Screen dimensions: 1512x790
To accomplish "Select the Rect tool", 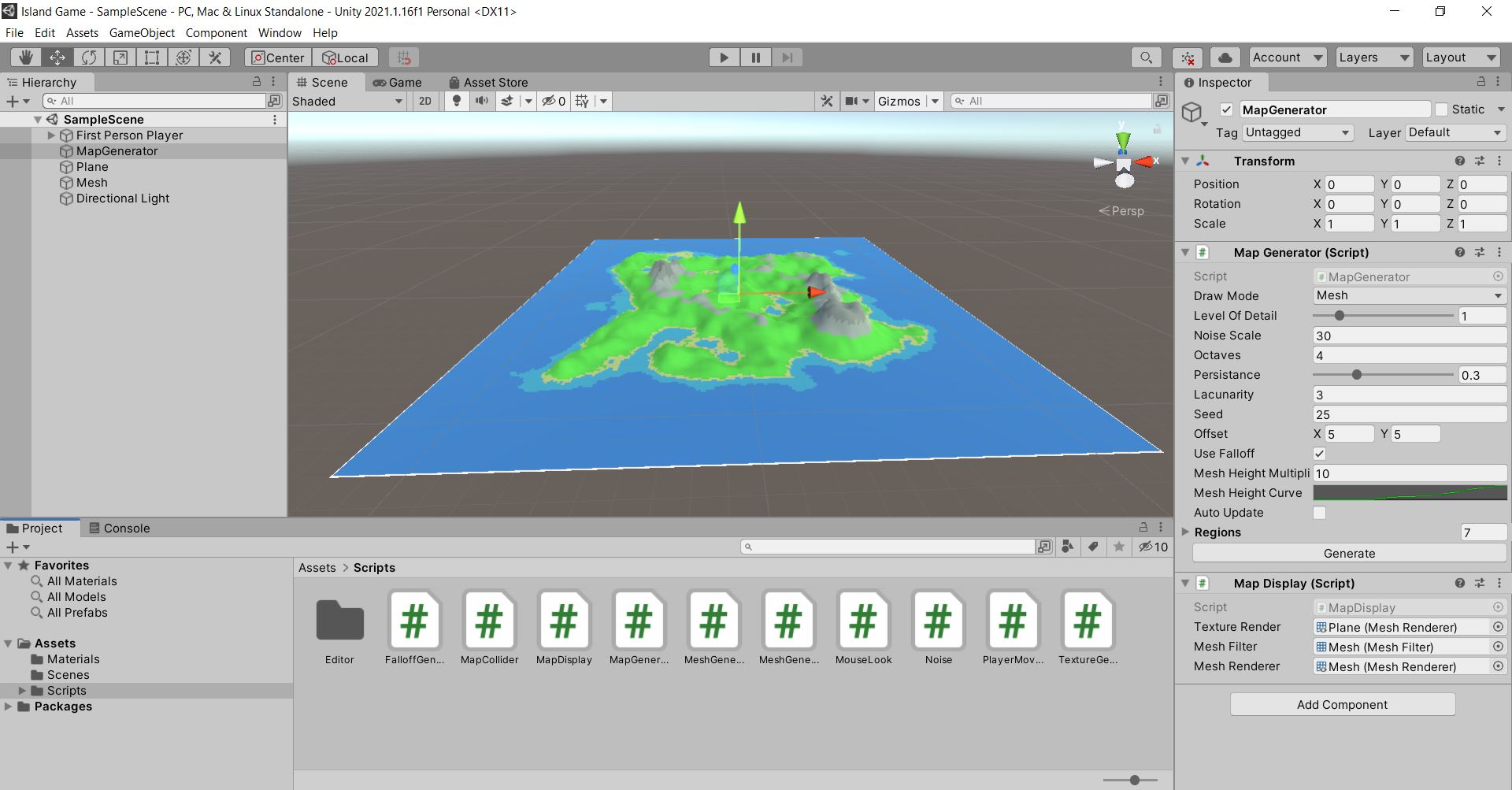I will [x=152, y=57].
